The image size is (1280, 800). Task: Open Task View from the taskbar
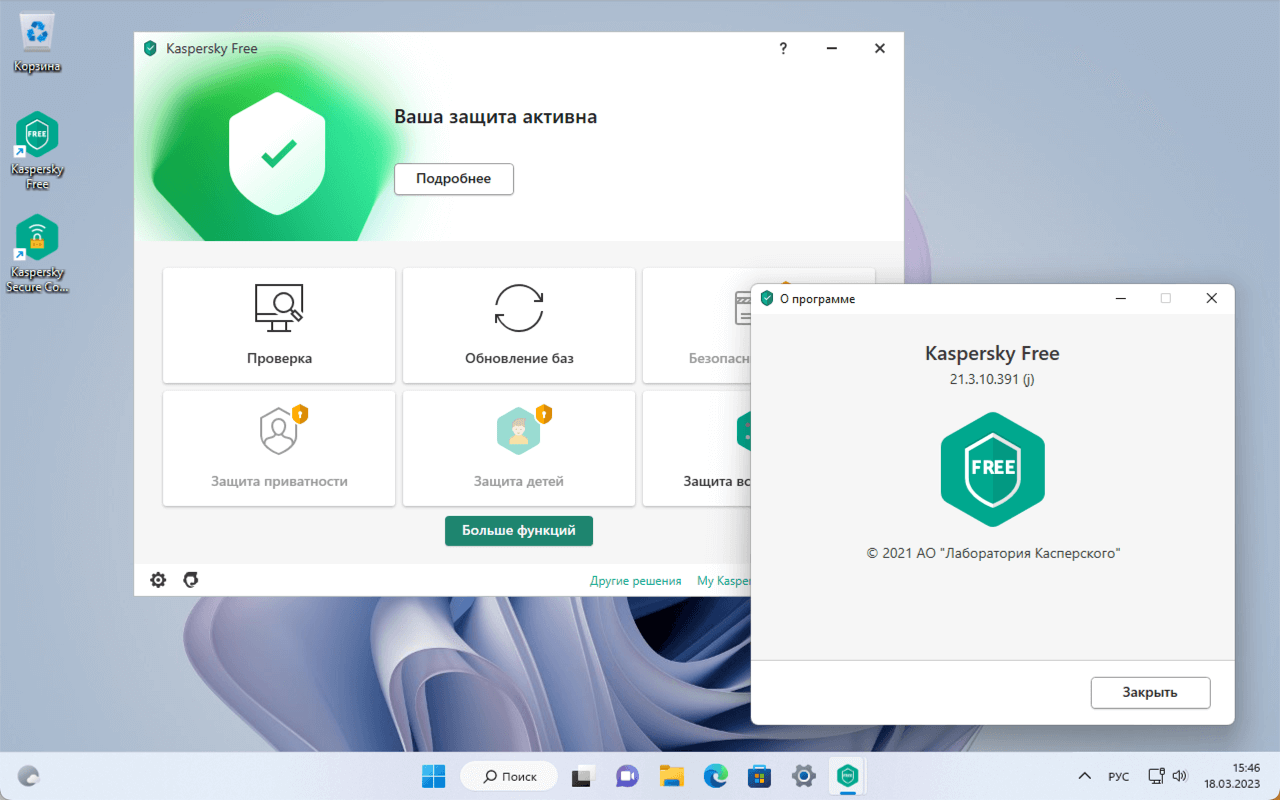[x=583, y=776]
